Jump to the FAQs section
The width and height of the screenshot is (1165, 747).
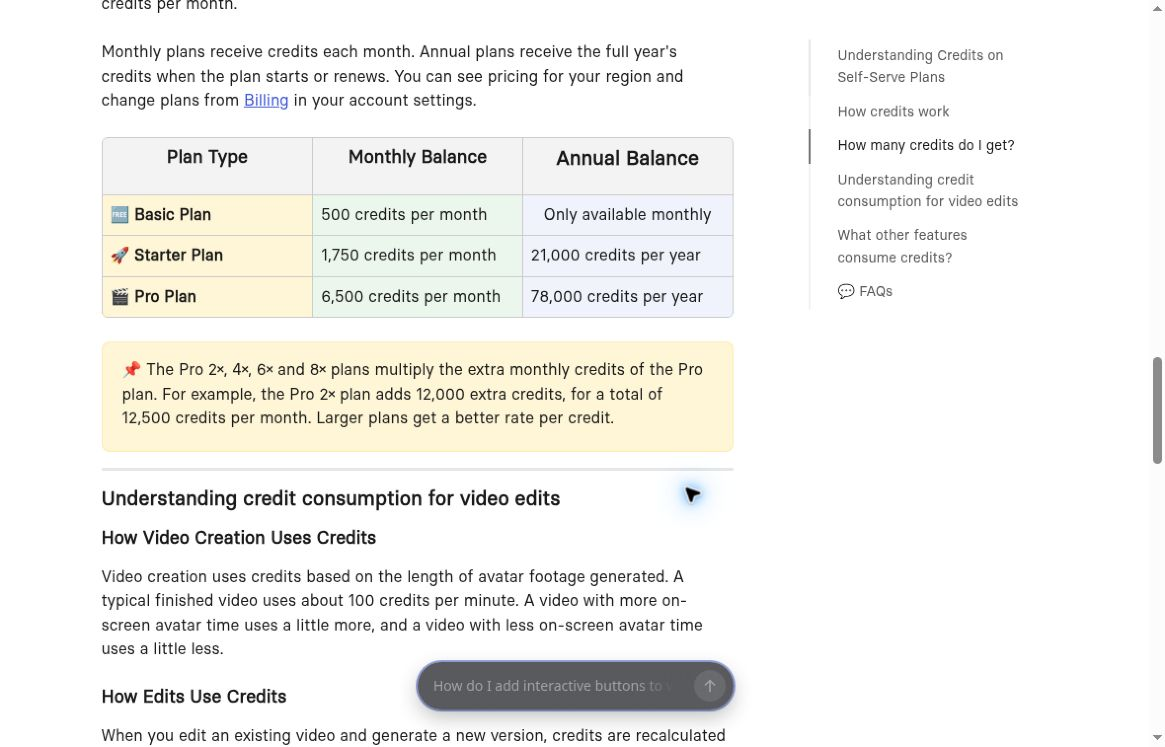pyautogui.click(x=865, y=291)
